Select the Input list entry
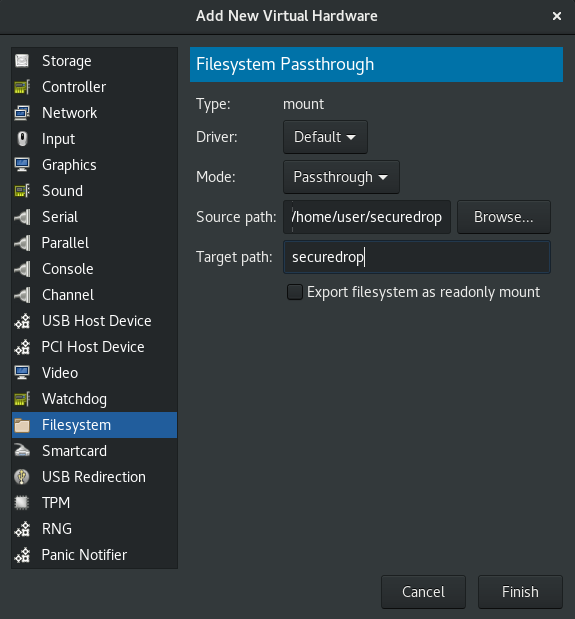 pos(94,139)
